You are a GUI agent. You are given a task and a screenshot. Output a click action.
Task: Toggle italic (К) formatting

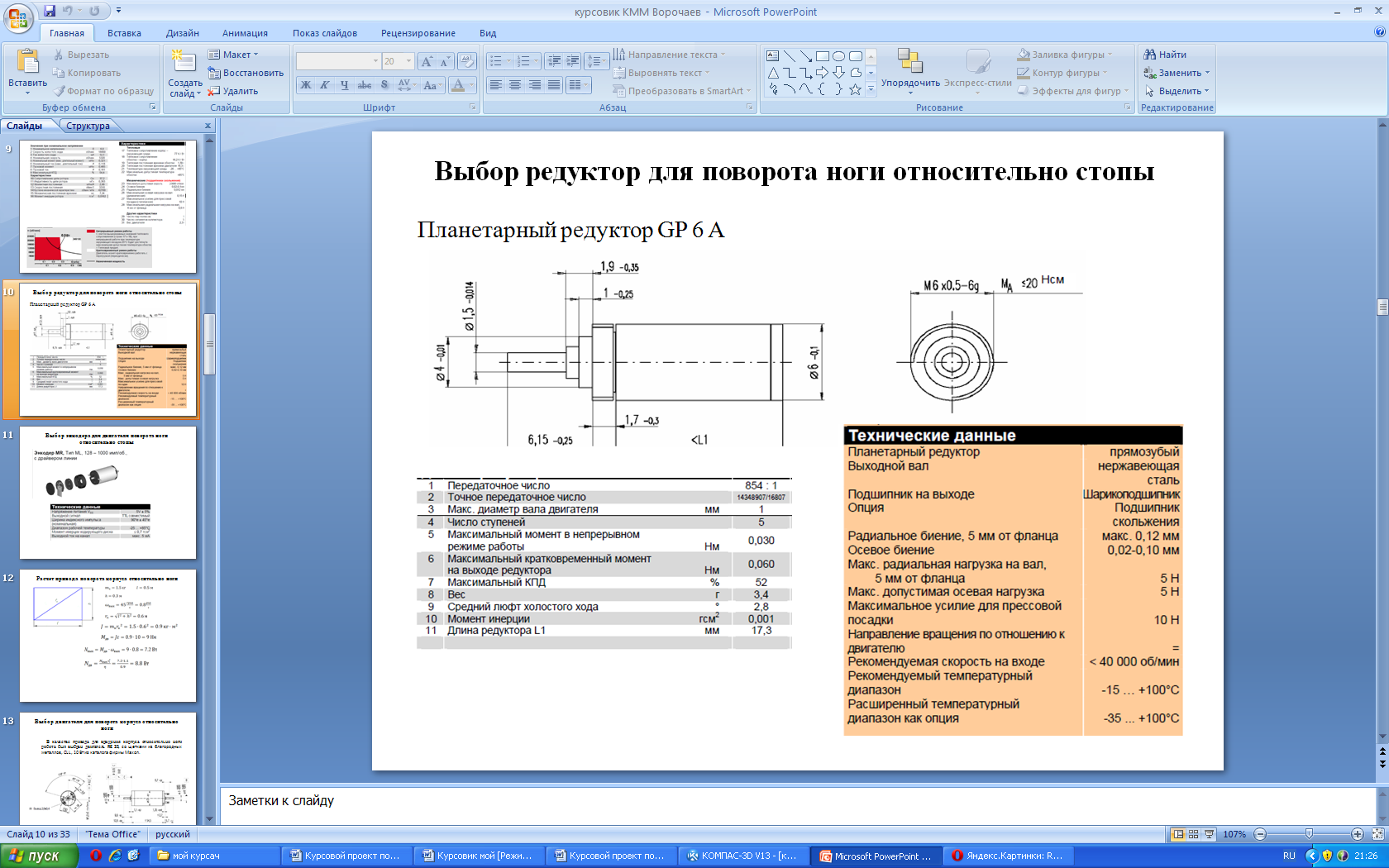coord(324,85)
